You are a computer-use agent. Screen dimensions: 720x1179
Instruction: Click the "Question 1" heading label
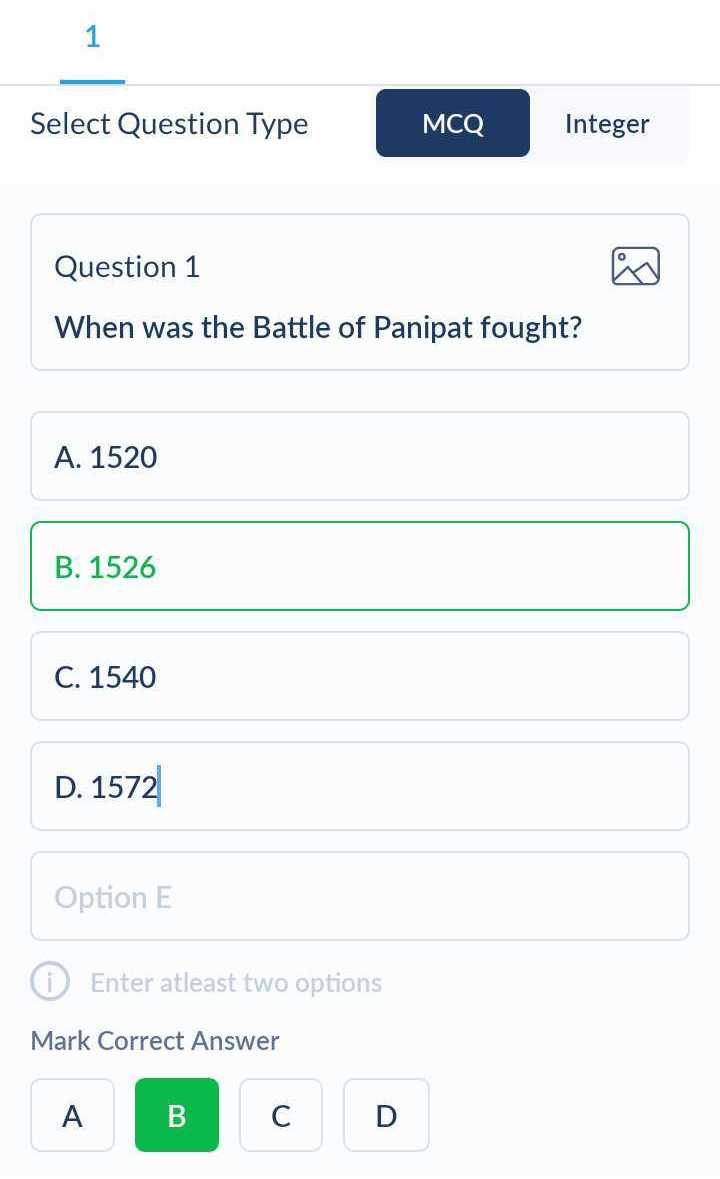coord(127,267)
